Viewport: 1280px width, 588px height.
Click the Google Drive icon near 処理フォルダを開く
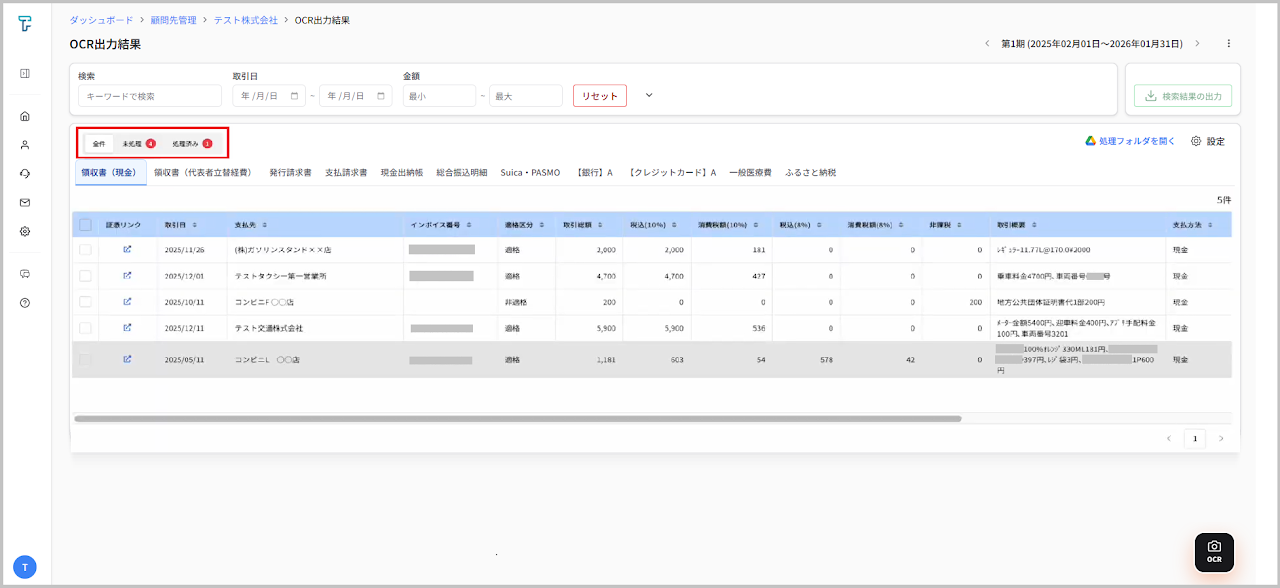point(1091,141)
